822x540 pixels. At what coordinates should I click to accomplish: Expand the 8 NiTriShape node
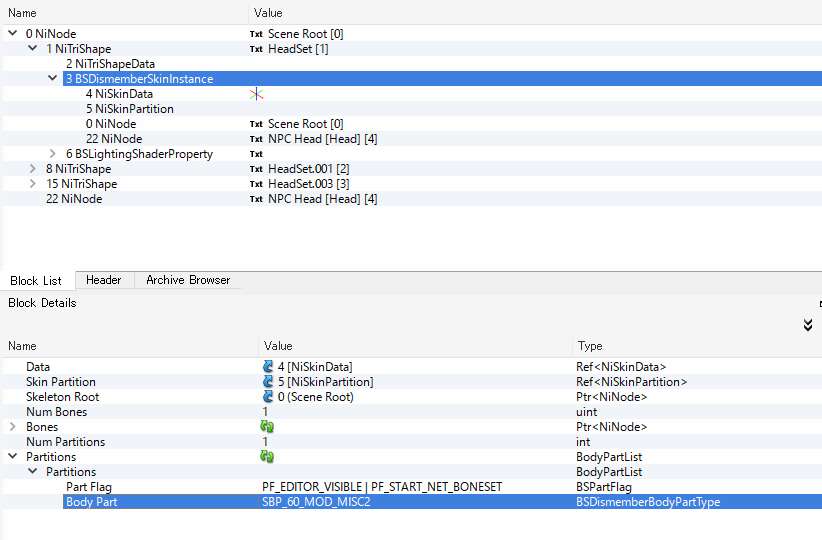click(33, 169)
